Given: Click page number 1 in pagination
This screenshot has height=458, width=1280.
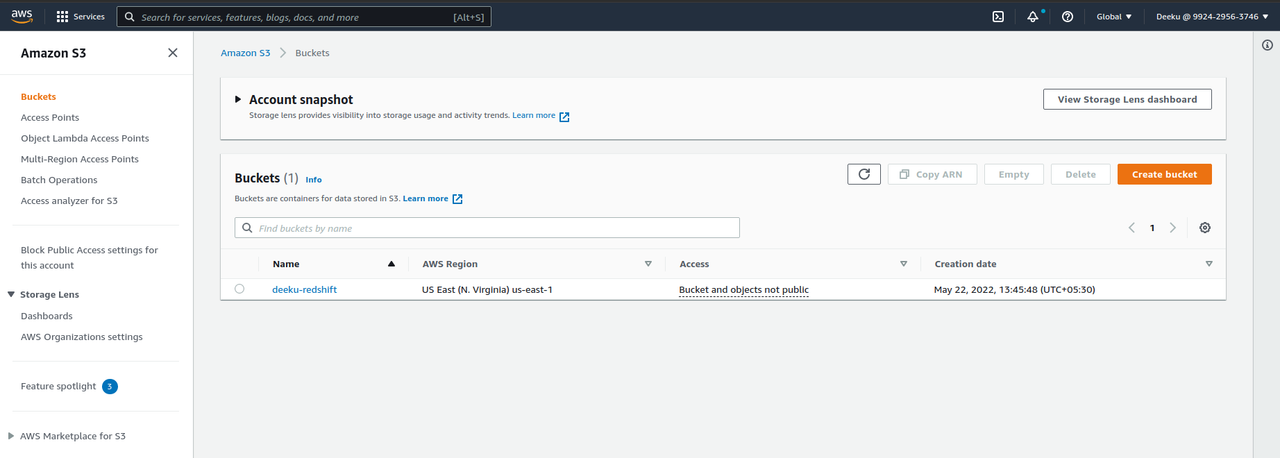Looking at the screenshot, I should [1152, 228].
